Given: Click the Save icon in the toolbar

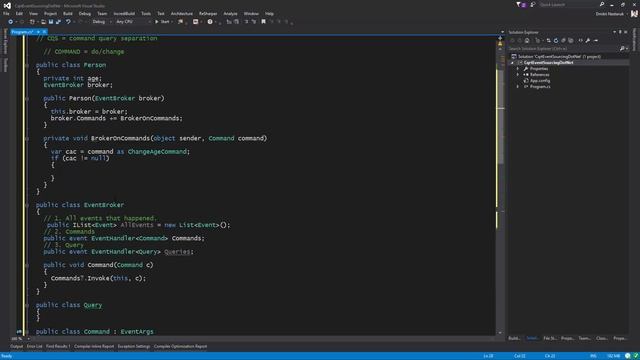Looking at the screenshot, I should (x=51, y=22).
